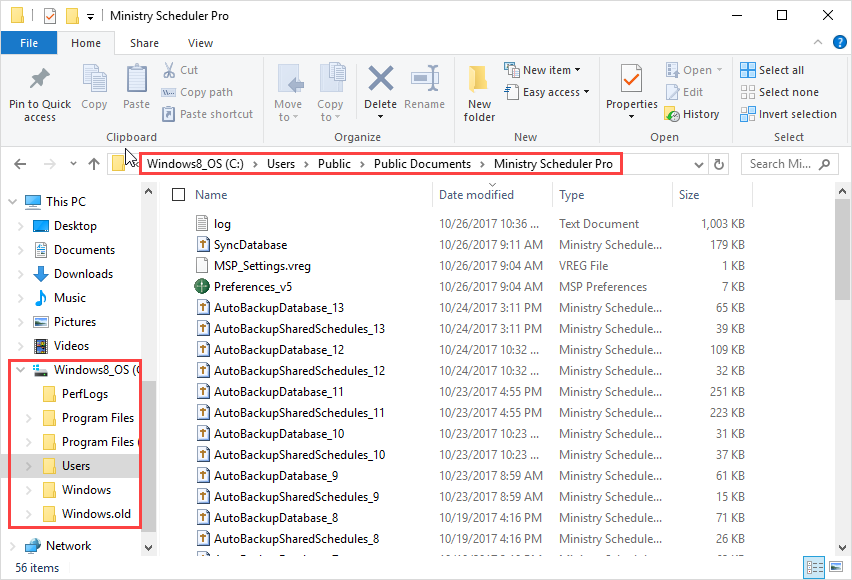Open the View ribbon tab
Screen dimensions: 852x580
[x=200, y=43]
